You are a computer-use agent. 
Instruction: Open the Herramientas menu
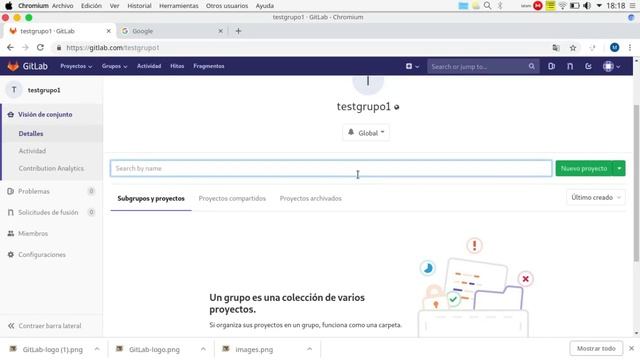(x=179, y=6)
